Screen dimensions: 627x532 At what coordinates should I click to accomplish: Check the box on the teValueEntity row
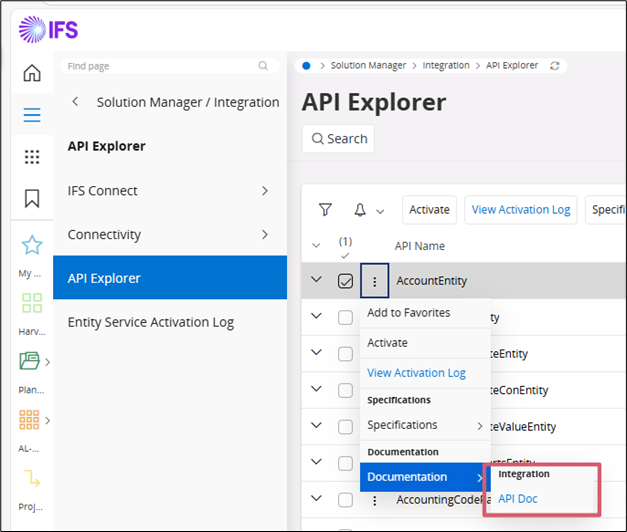[345, 427]
